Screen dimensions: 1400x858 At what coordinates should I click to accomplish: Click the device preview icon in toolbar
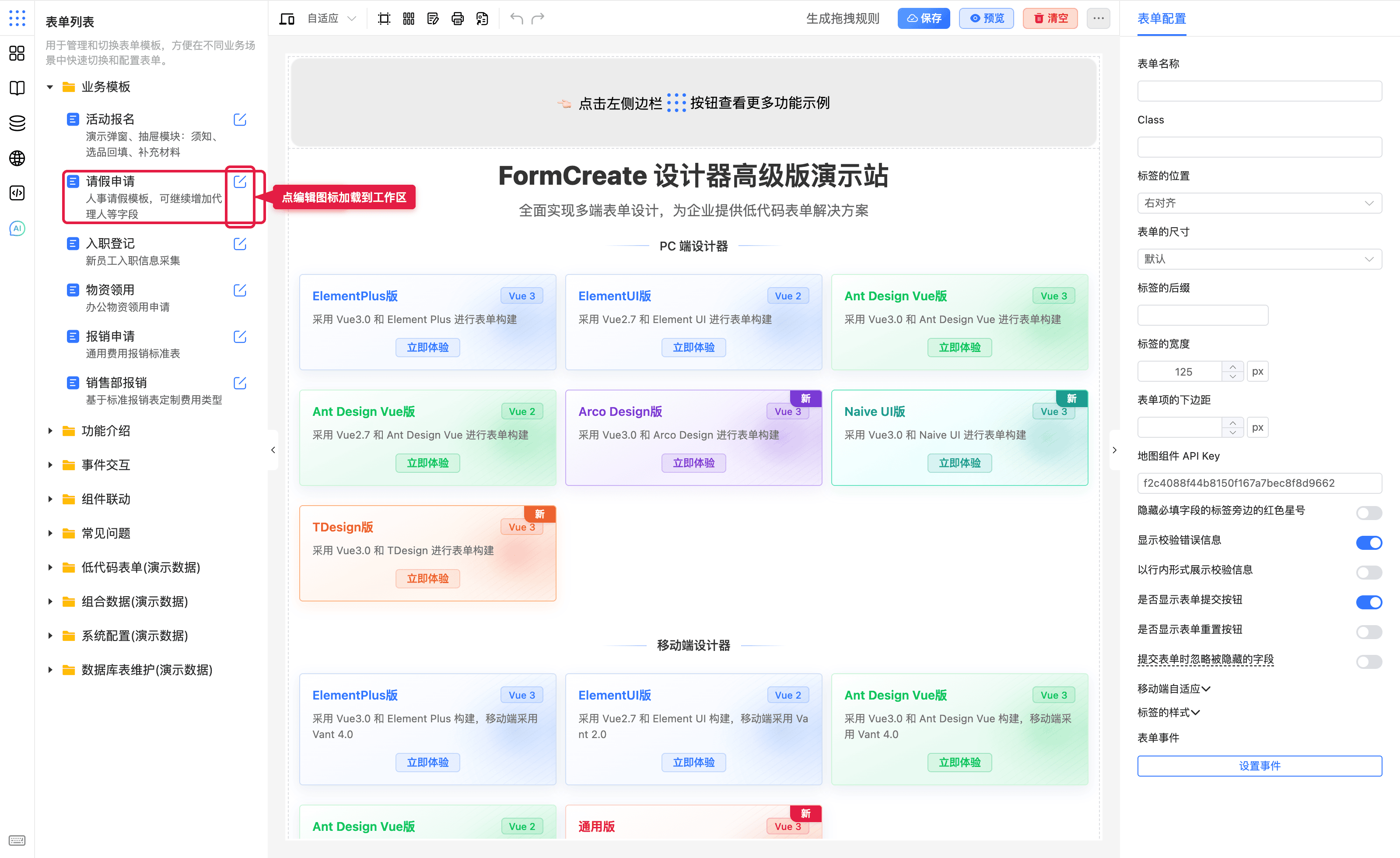[287, 19]
